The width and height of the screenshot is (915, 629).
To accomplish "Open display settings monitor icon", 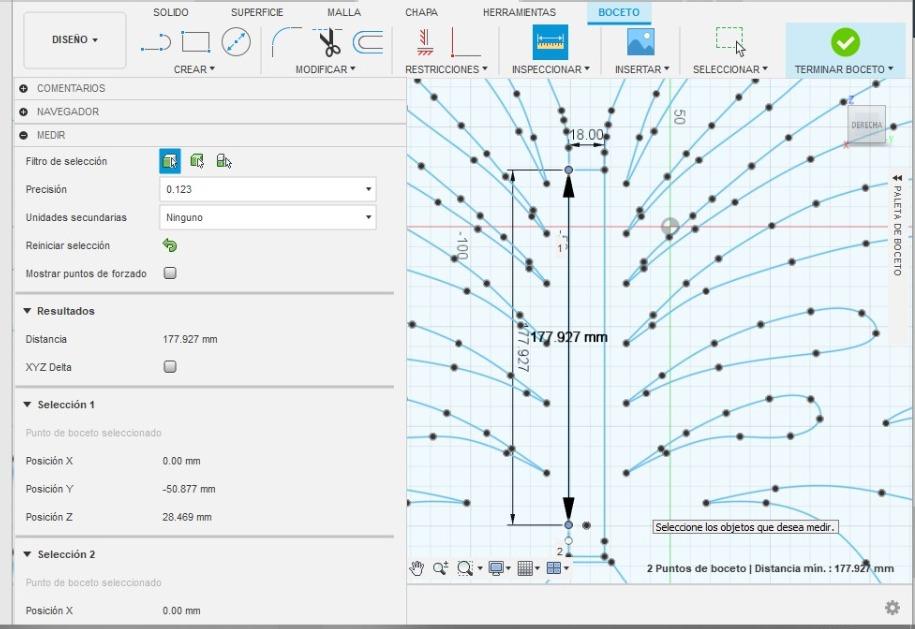I will 496,568.
